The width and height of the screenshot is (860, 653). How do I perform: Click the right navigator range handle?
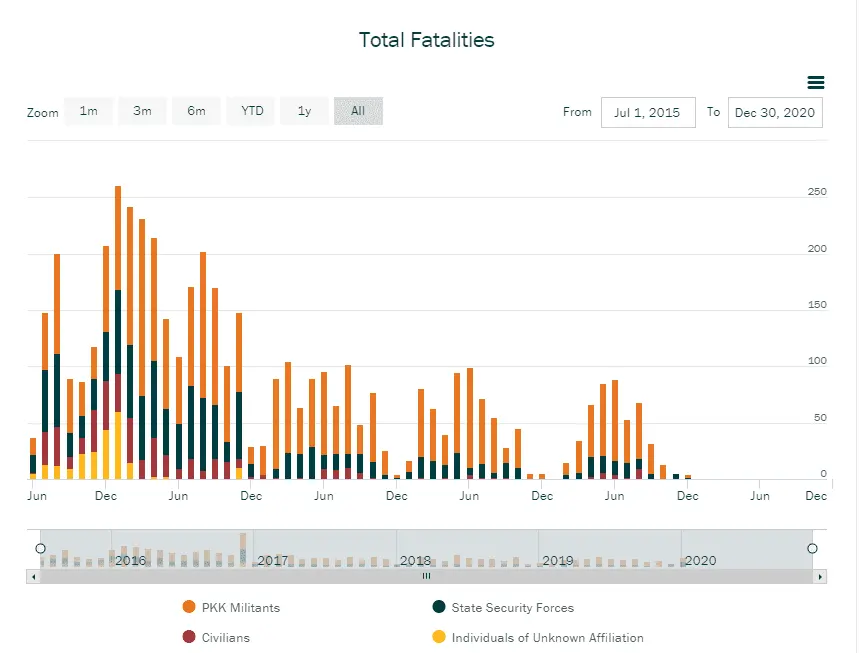[x=812, y=548]
